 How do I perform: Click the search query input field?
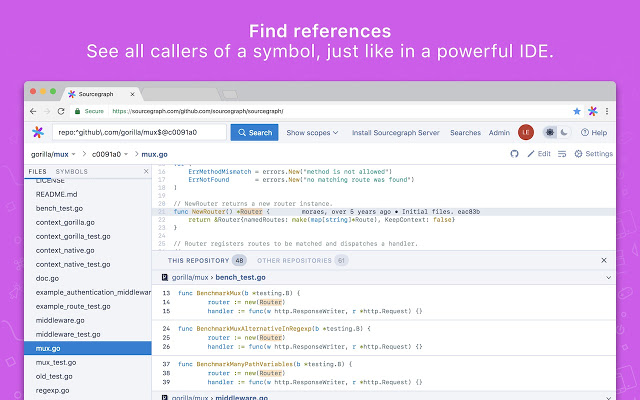[x=139, y=132]
